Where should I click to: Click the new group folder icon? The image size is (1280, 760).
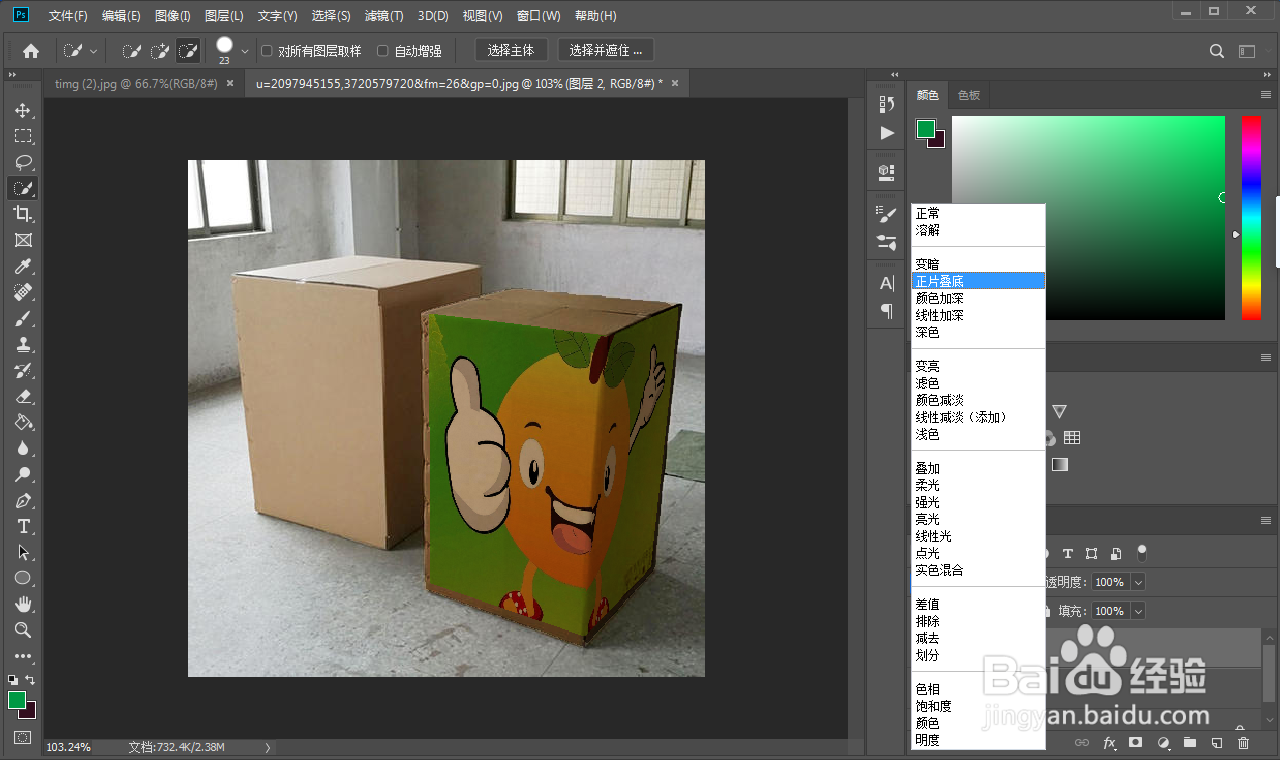(1189, 743)
